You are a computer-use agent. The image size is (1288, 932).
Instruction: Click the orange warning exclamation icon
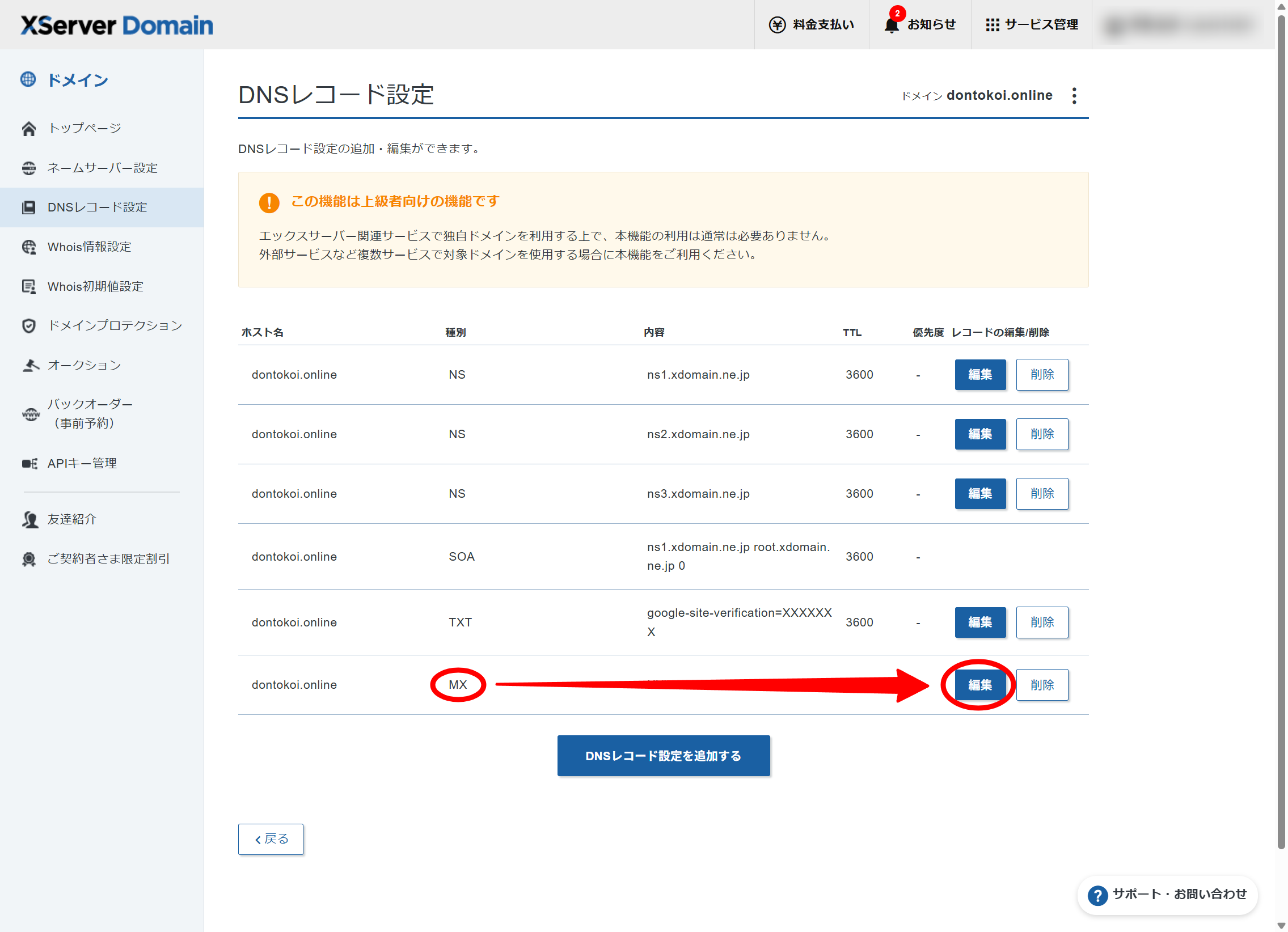click(x=269, y=202)
